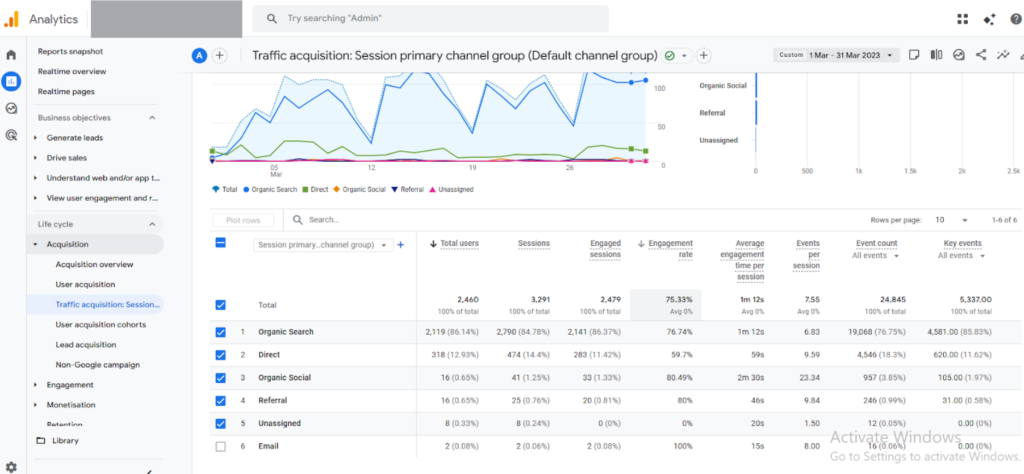This screenshot has height=474, width=1024.
Task: Open the Library link
Action: (66, 440)
